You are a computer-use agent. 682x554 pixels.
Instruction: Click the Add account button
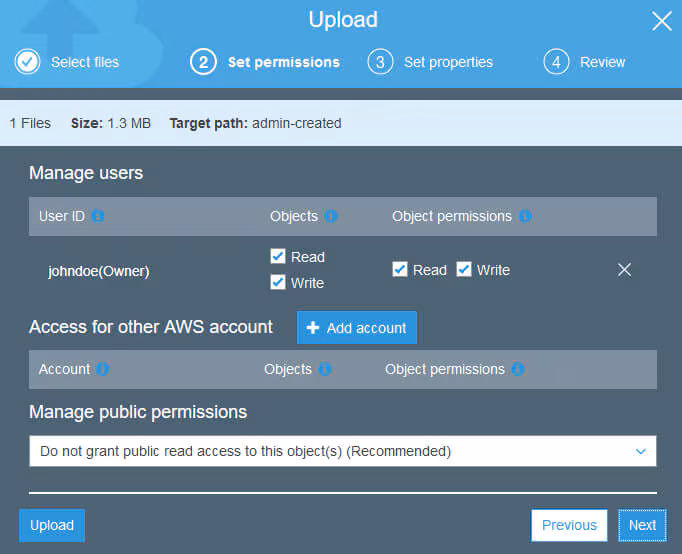357,328
